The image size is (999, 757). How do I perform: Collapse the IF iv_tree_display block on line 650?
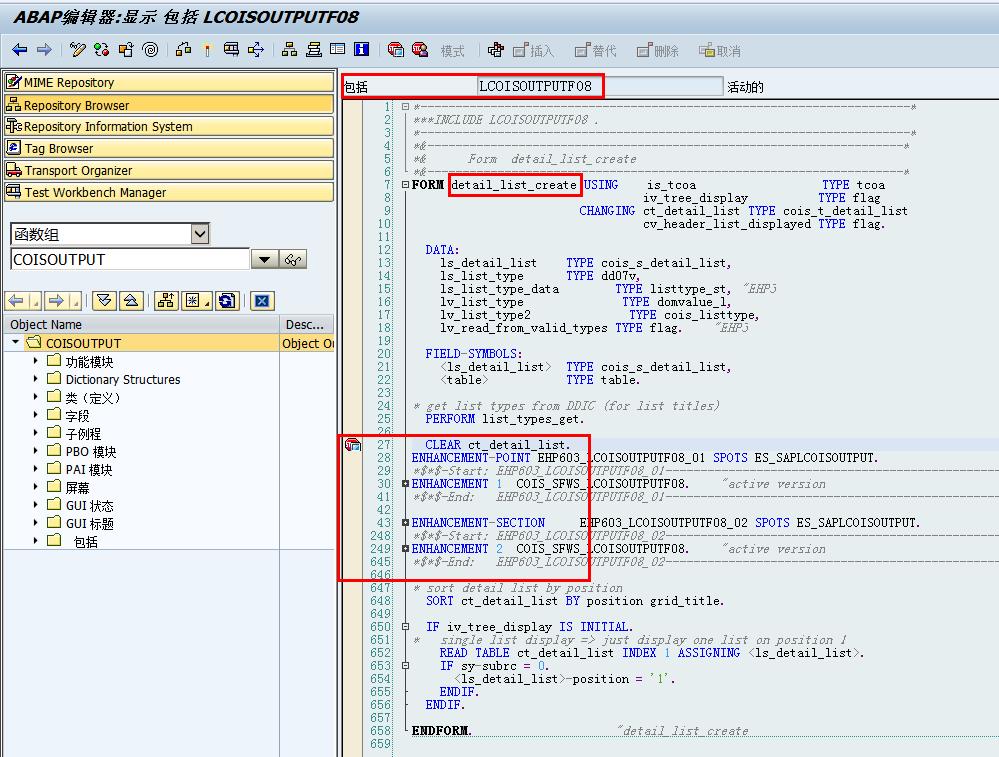coord(405,626)
